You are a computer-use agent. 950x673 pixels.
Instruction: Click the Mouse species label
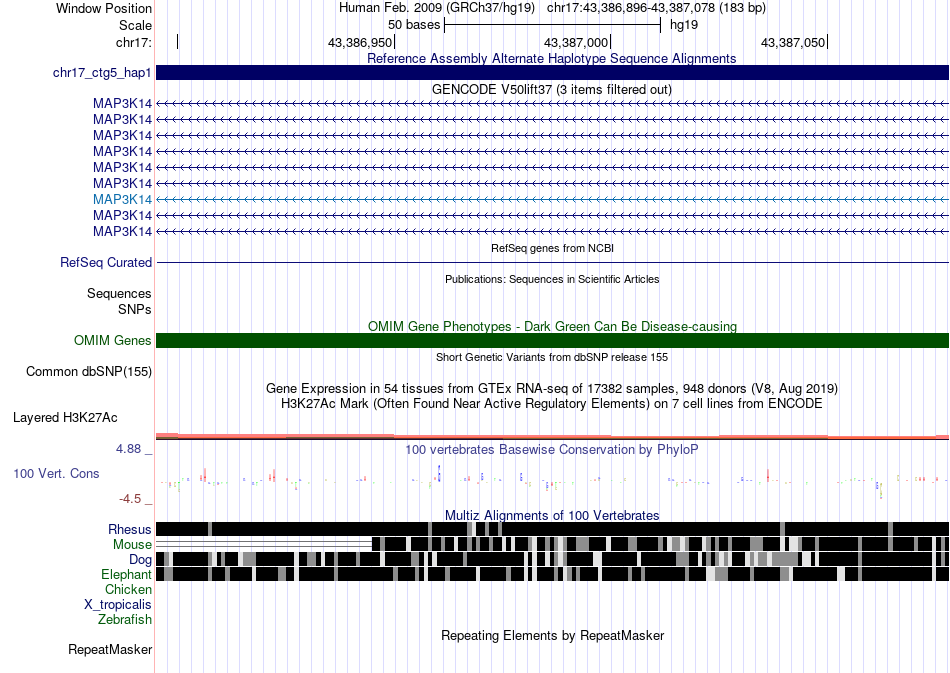(132, 545)
